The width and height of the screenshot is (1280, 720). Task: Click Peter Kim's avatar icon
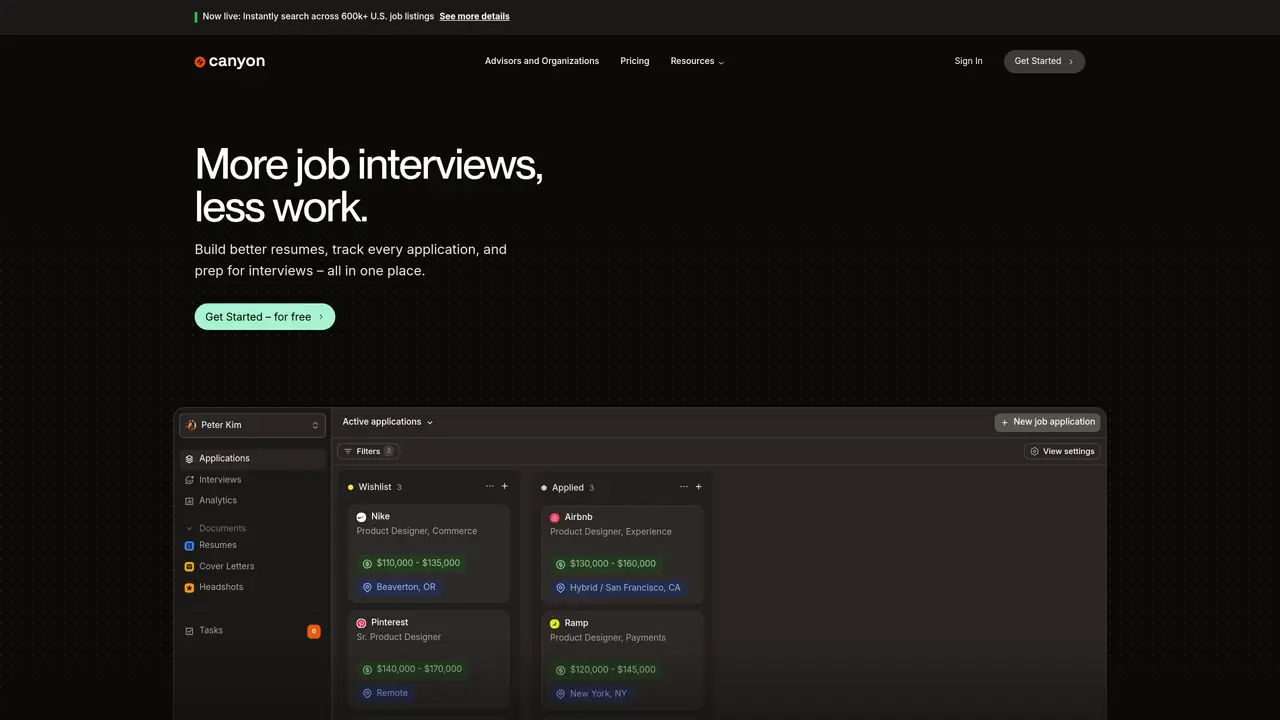tap(191, 425)
